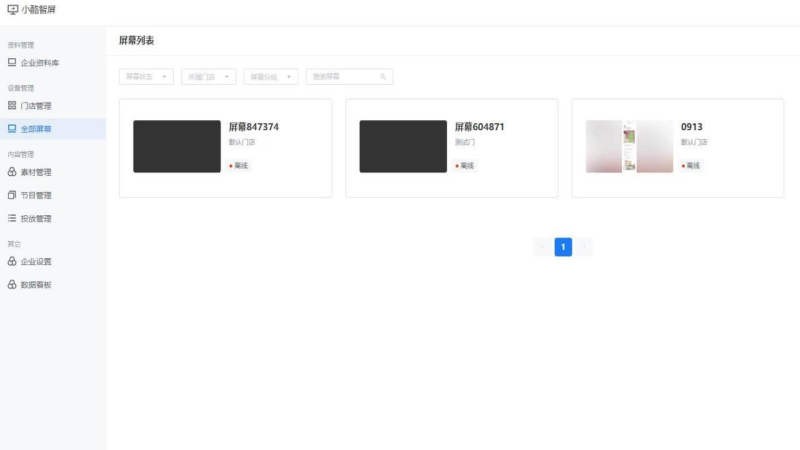Select 全部屏幕 in the sidebar menu
The image size is (800, 450).
click(36, 129)
